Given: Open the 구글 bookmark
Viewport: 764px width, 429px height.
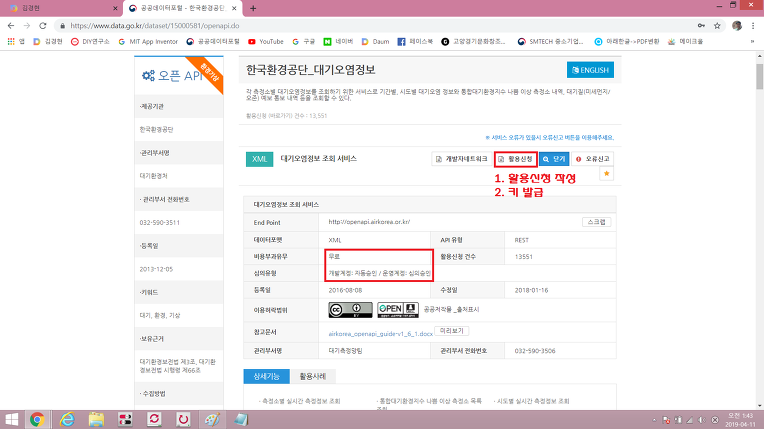Looking at the screenshot, I should click(304, 42).
